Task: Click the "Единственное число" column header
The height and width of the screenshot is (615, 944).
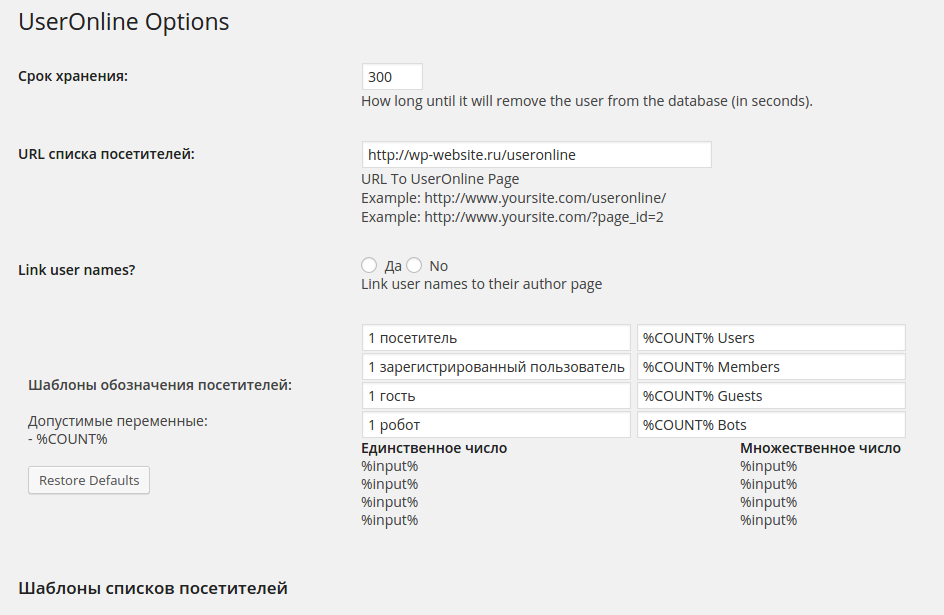Action: (x=434, y=448)
